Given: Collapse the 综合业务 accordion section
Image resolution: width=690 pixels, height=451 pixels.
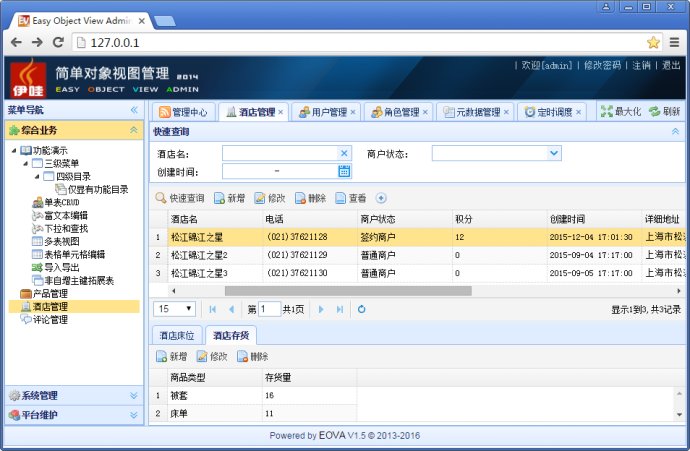Looking at the screenshot, I should (x=134, y=130).
